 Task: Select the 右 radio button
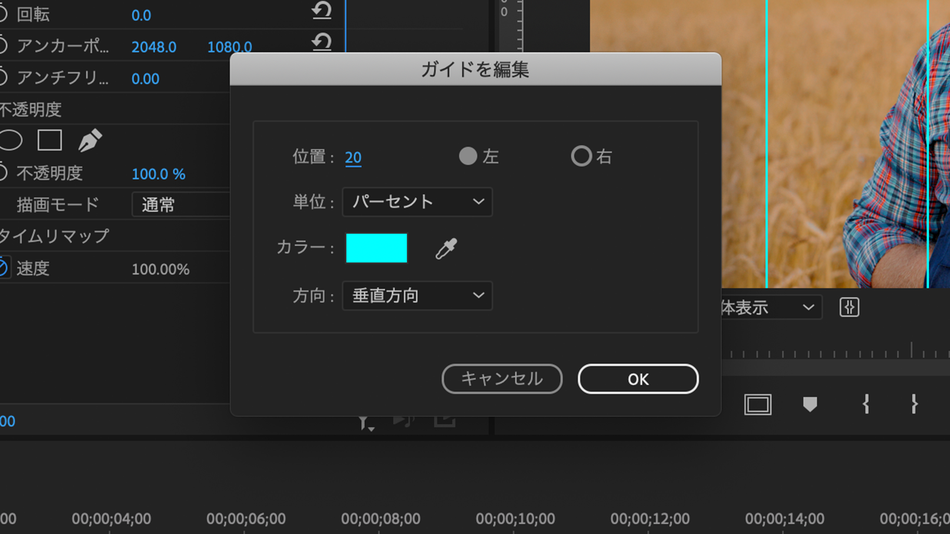coord(581,156)
